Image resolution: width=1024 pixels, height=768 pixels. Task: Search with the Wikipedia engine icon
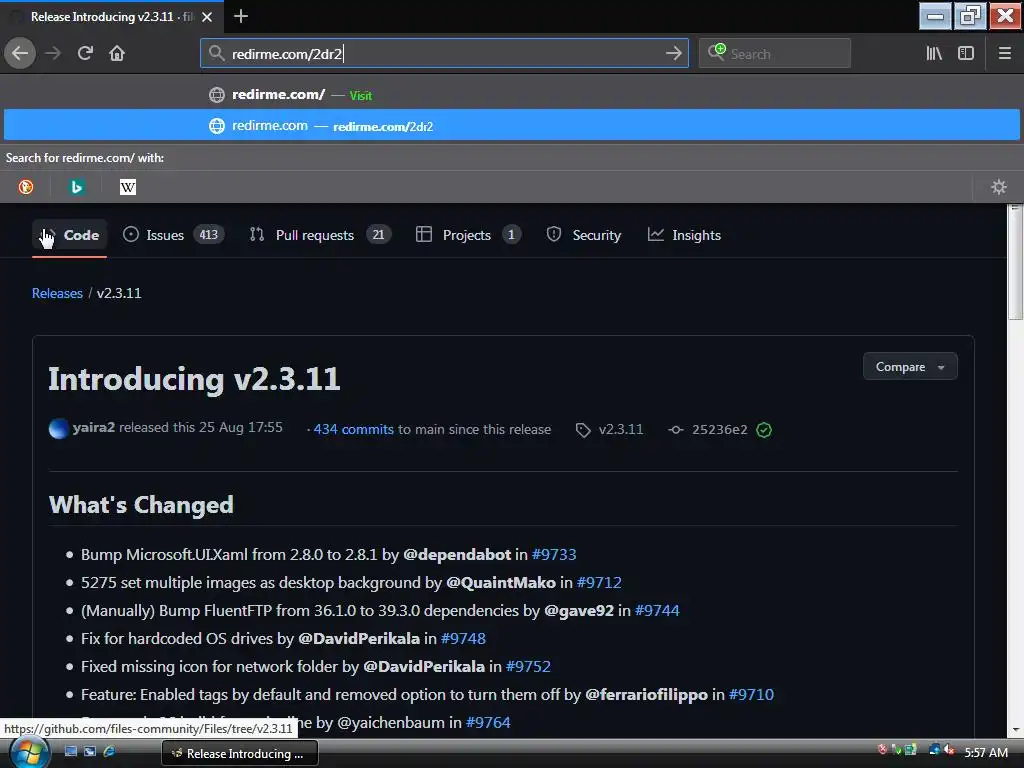[x=128, y=187]
